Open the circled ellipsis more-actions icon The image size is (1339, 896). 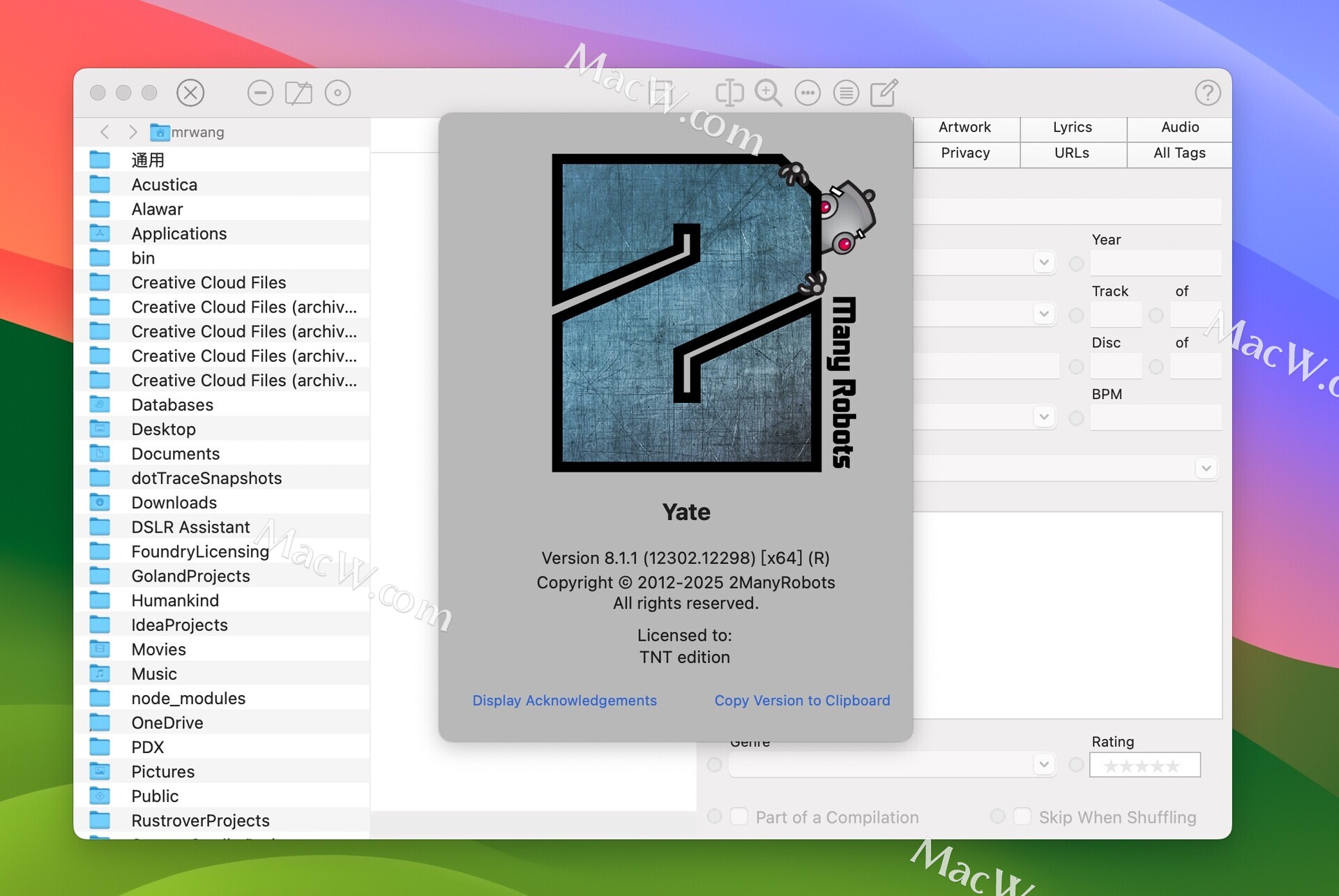point(808,93)
